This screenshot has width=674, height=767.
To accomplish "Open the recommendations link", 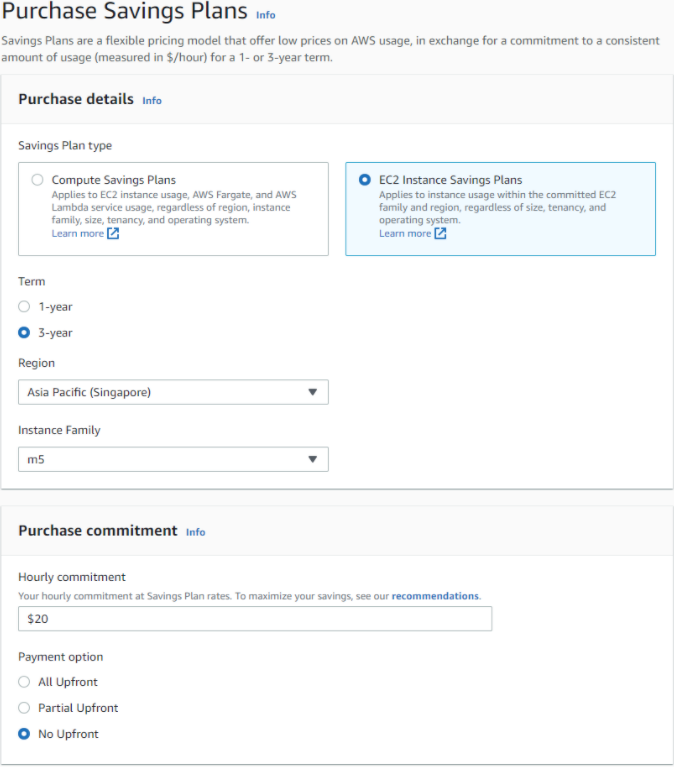I will (435, 596).
